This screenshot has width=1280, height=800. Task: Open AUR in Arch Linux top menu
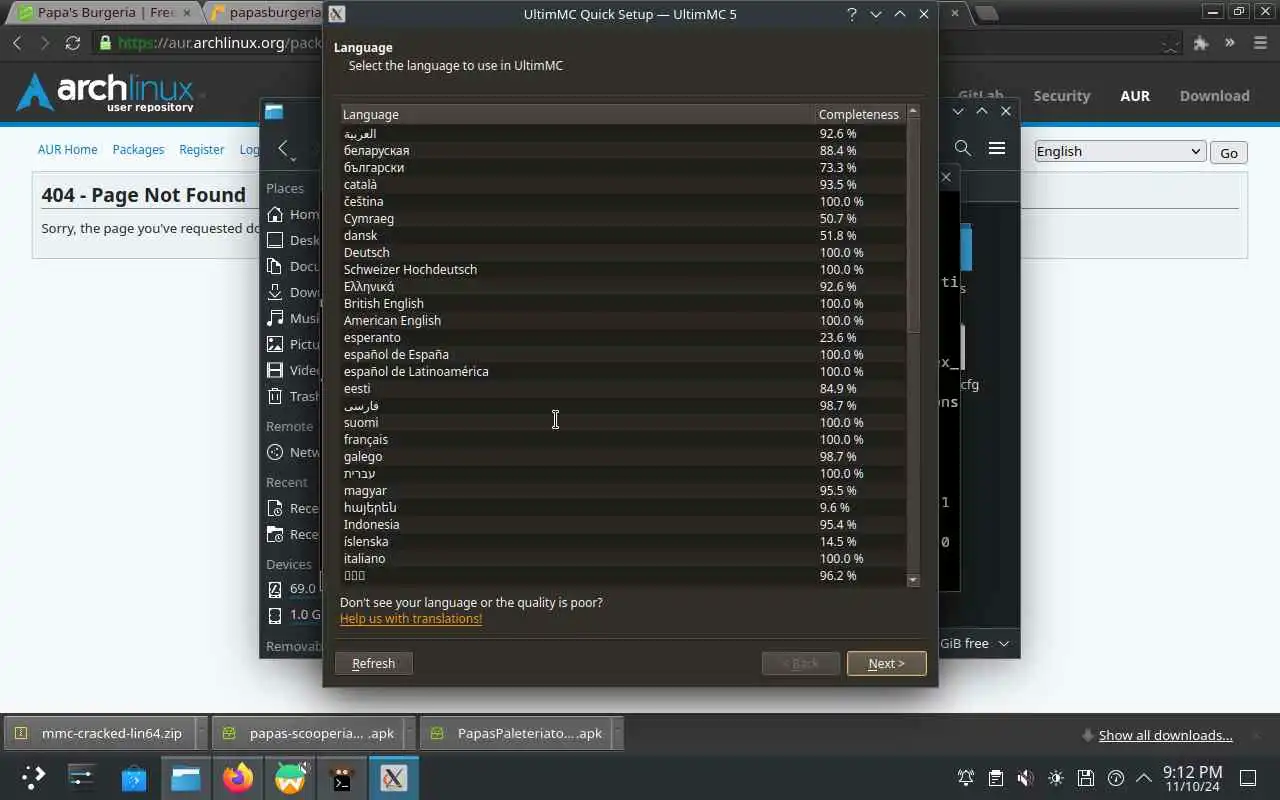[1135, 96]
